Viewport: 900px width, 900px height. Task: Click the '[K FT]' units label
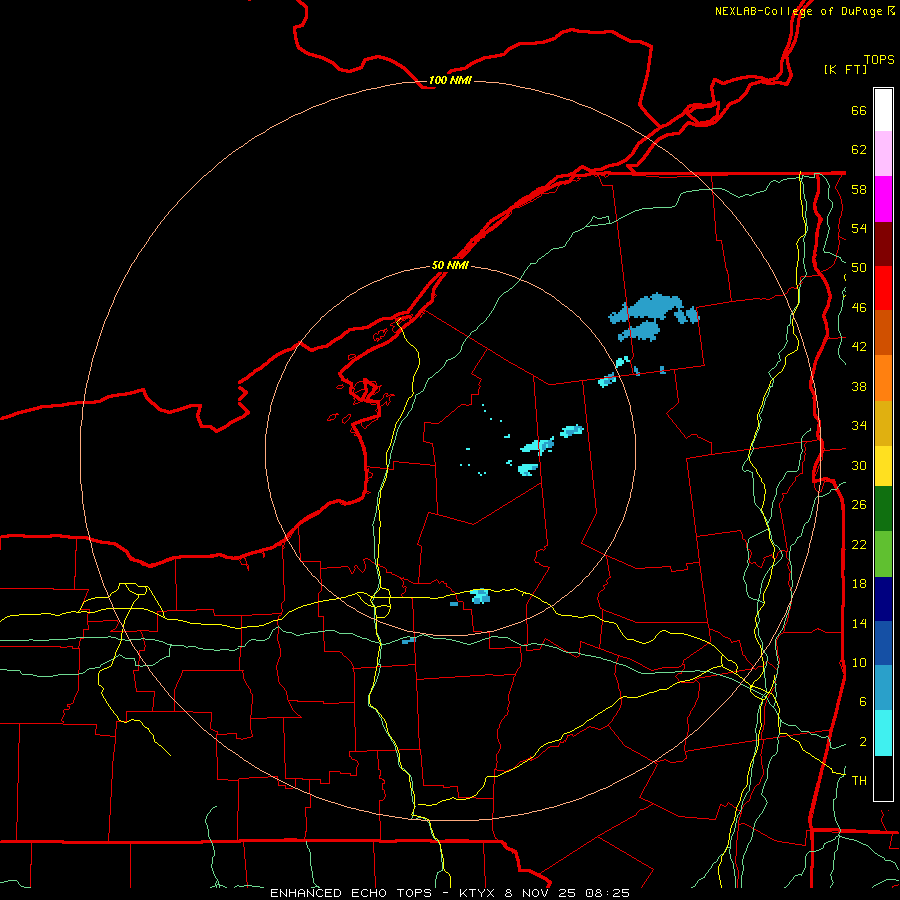[845, 69]
